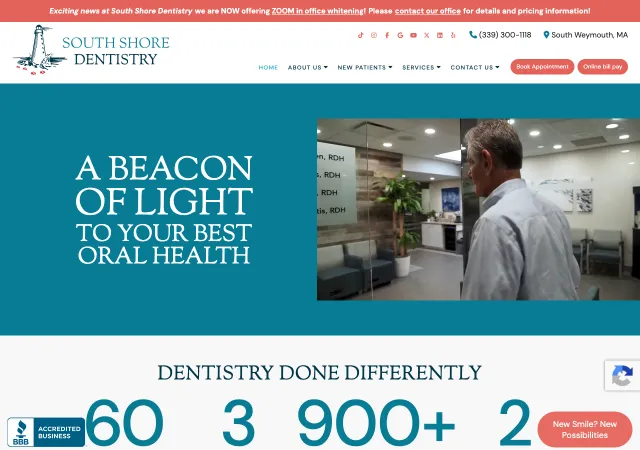The image size is (640, 450).
Task: Open the NEW PATIENTS menu
Action: tap(361, 67)
